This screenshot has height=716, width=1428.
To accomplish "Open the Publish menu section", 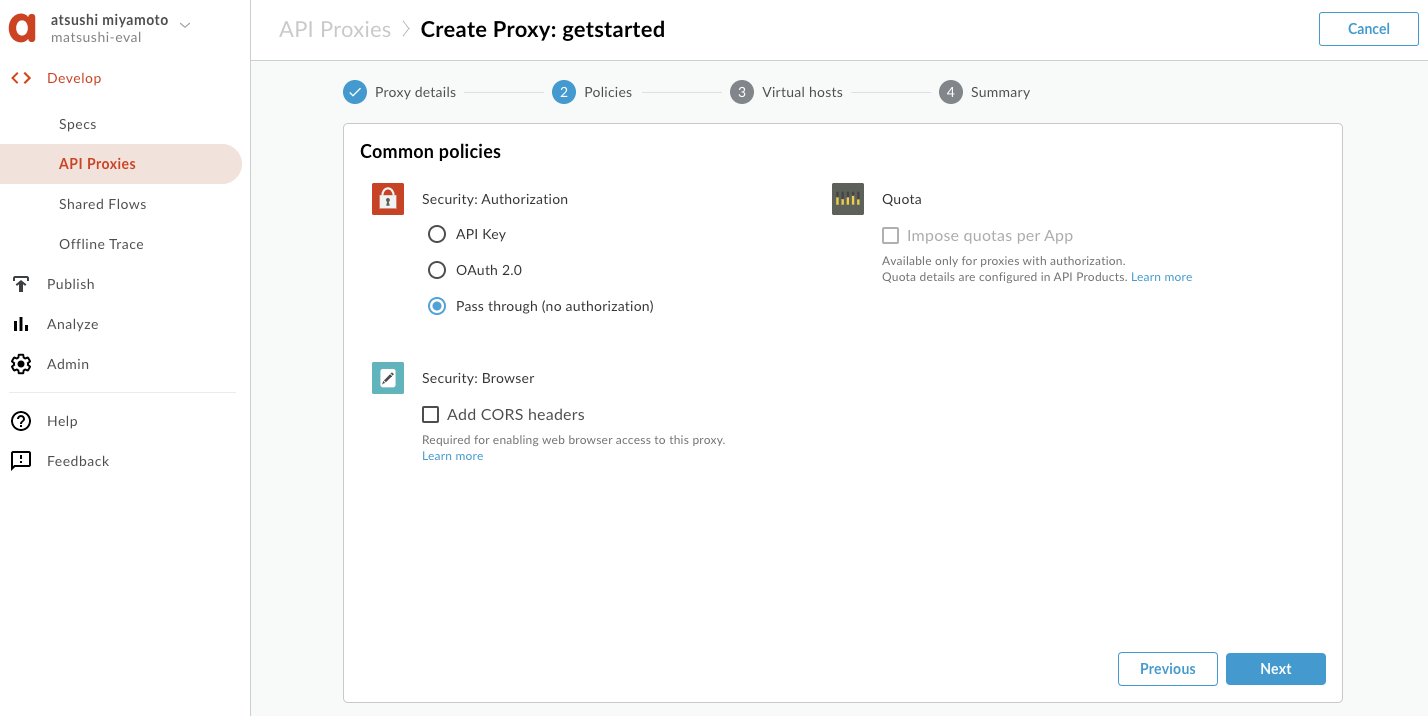I will tap(71, 284).
